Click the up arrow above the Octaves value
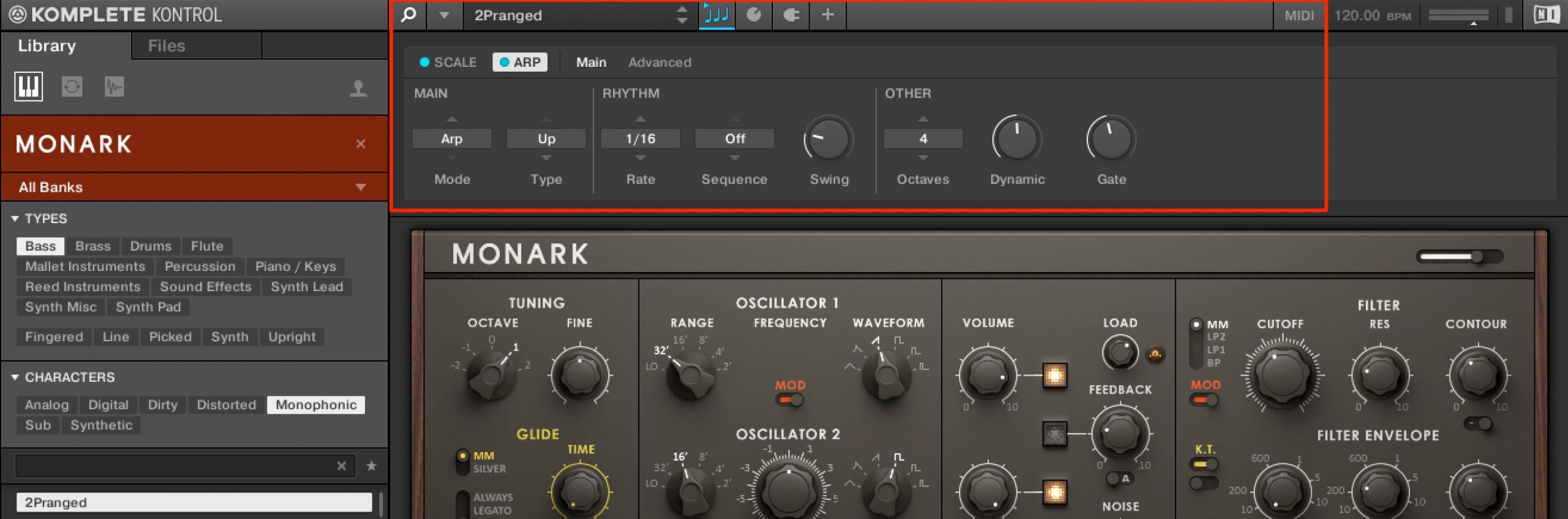Image resolution: width=1568 pixels, height=519 pixels. (x=923, y=119)
